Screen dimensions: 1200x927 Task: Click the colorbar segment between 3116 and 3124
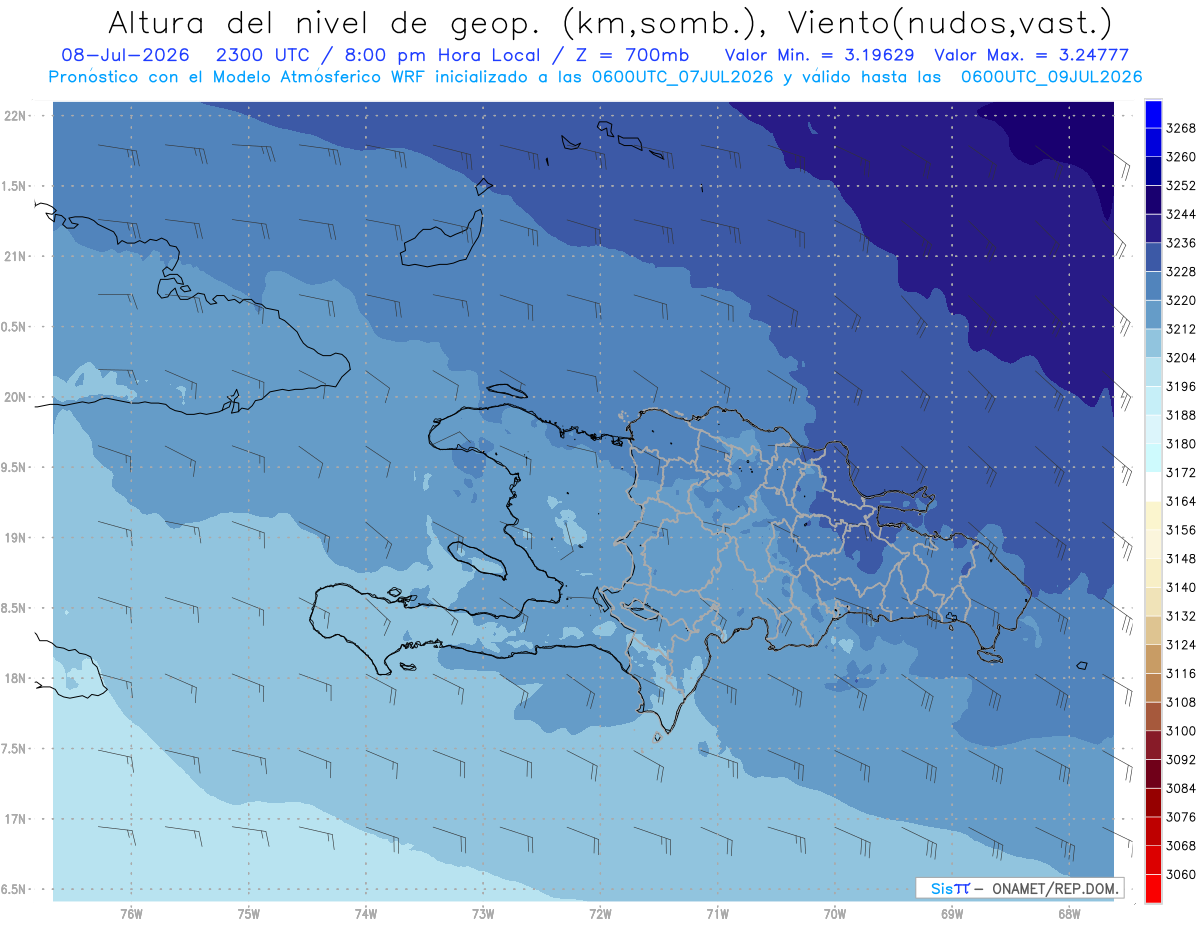coord(1152,659)
